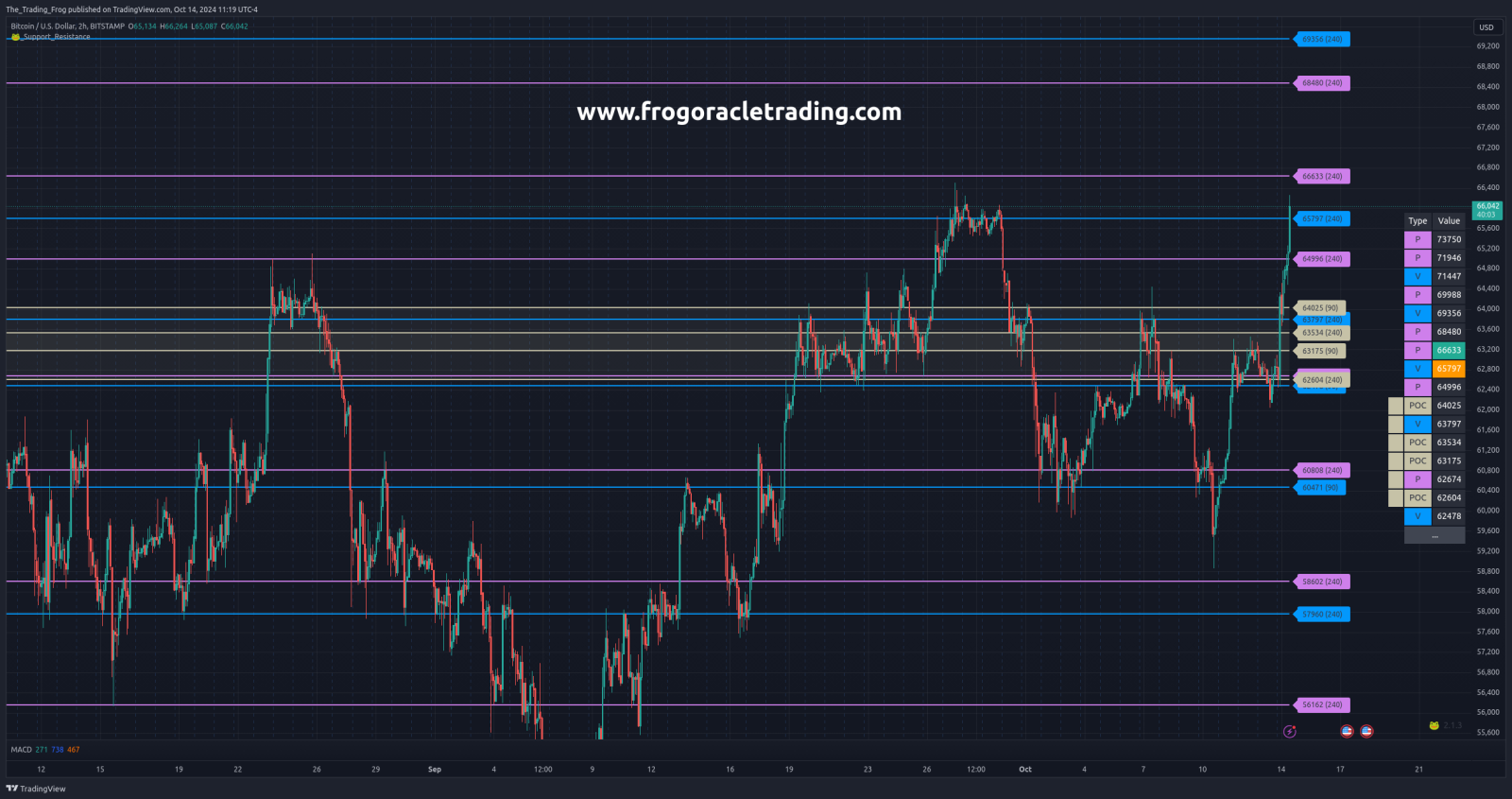Click the frog icon beside version 2.1.3
The width and height of the screenshot is (1512, 799).
coord(1434,725)
